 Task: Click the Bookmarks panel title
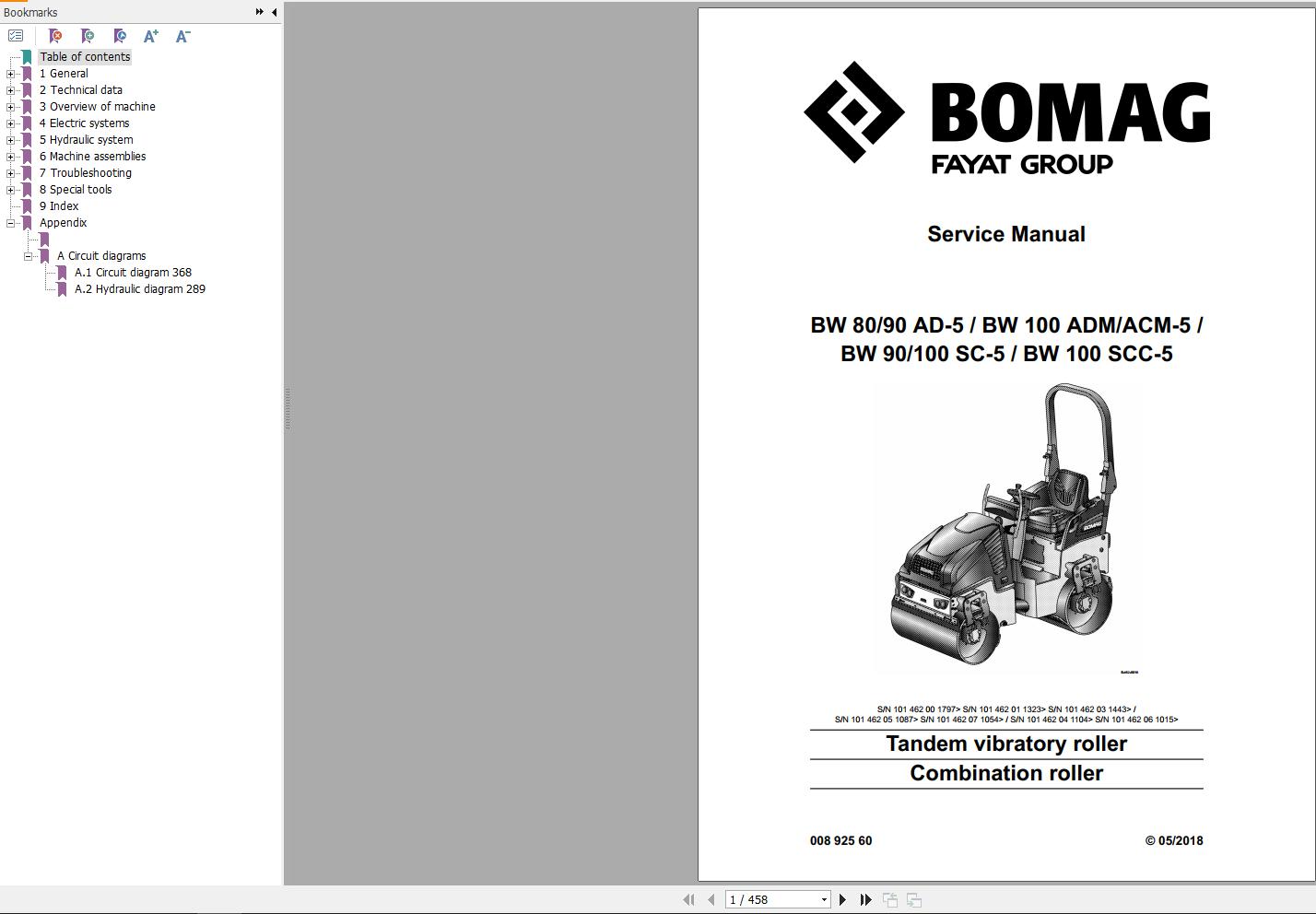point(30,12)
